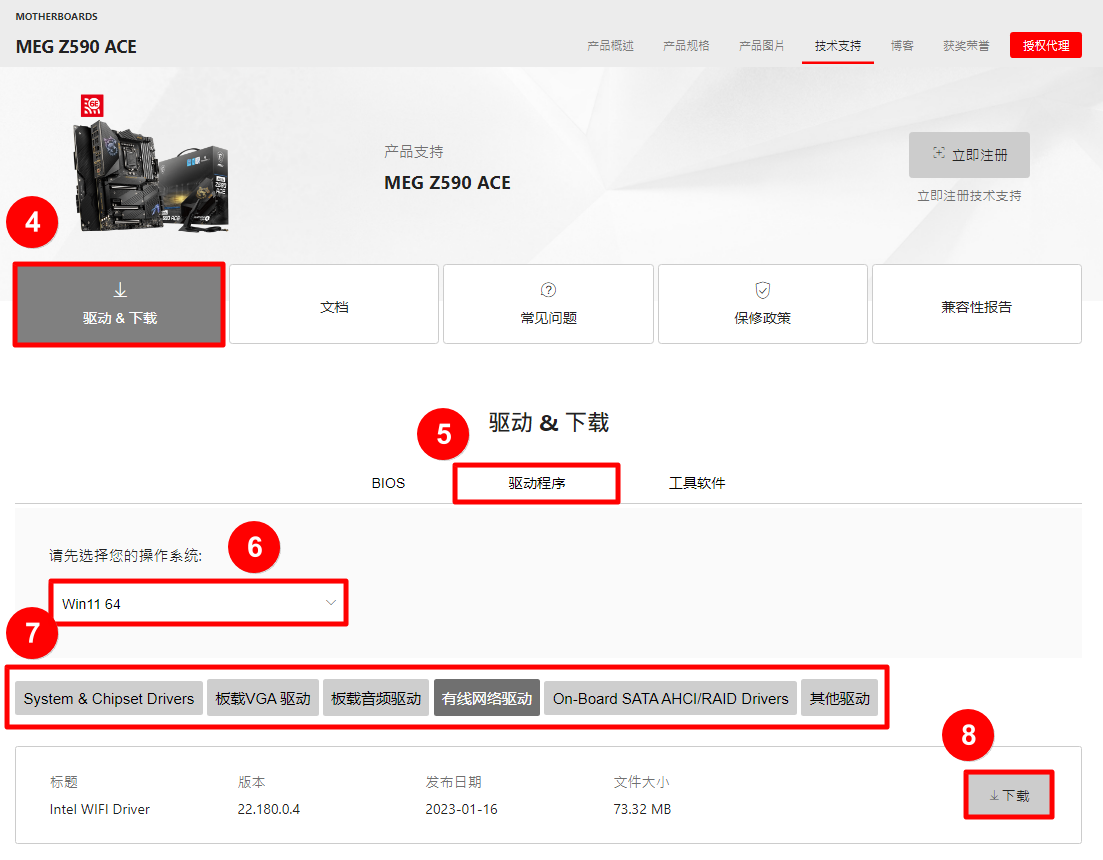
Task: Download the Intel WIFI Driver
Action: (x=1008, y=795)
